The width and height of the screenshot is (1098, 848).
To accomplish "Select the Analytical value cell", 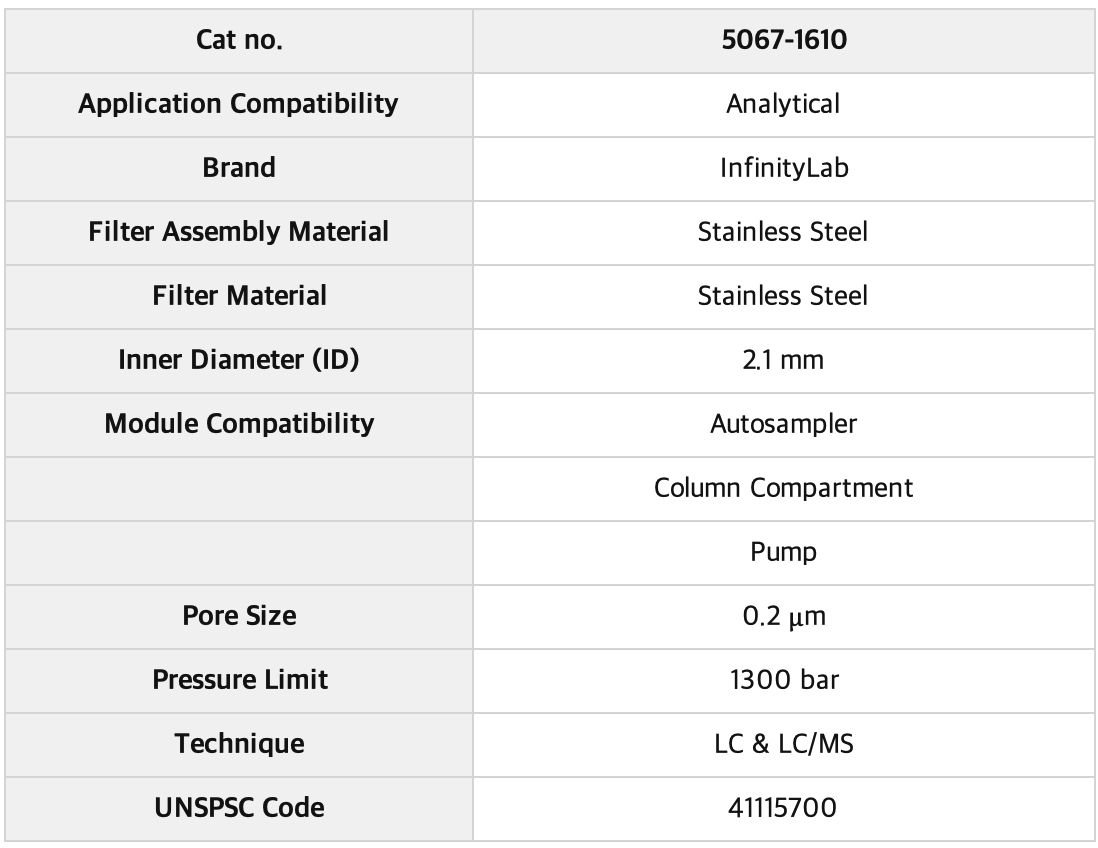I will pyautogui.click(x=783, y=104).
